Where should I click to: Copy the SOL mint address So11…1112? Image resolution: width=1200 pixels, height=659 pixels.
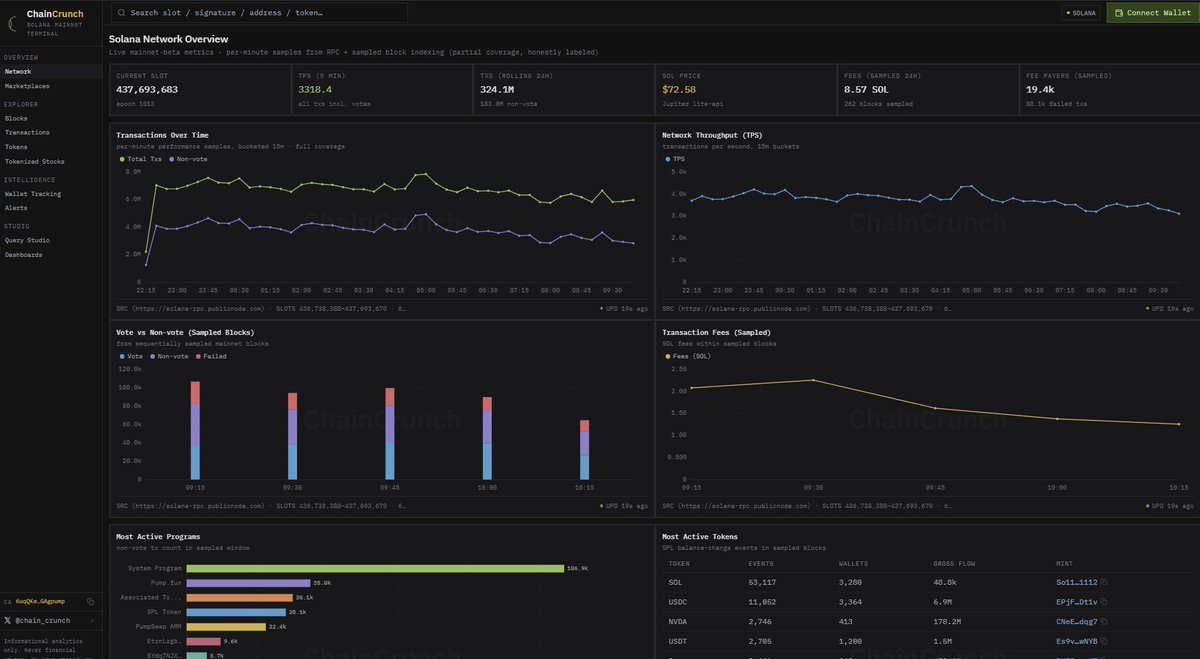1104,581
